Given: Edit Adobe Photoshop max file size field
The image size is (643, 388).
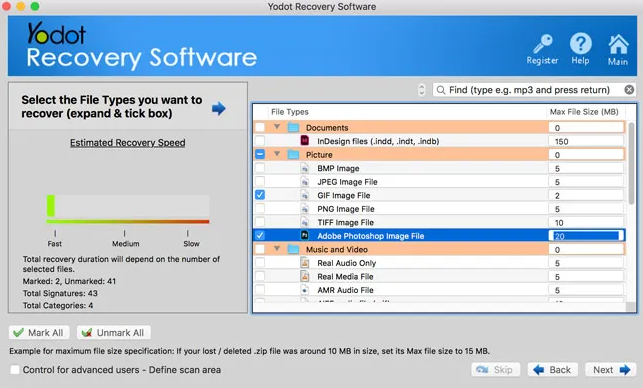Looking at the screenshot, I should (x=586, y=236).
